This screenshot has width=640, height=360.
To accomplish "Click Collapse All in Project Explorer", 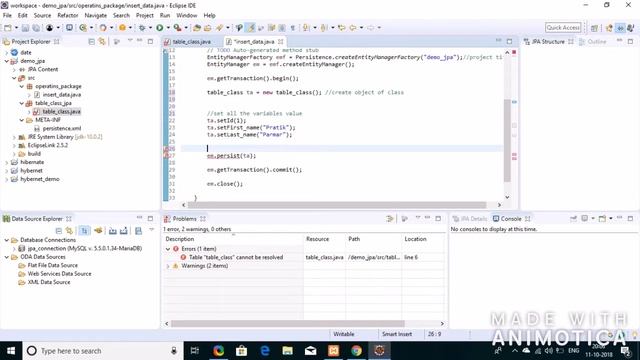I will point(91,42).
